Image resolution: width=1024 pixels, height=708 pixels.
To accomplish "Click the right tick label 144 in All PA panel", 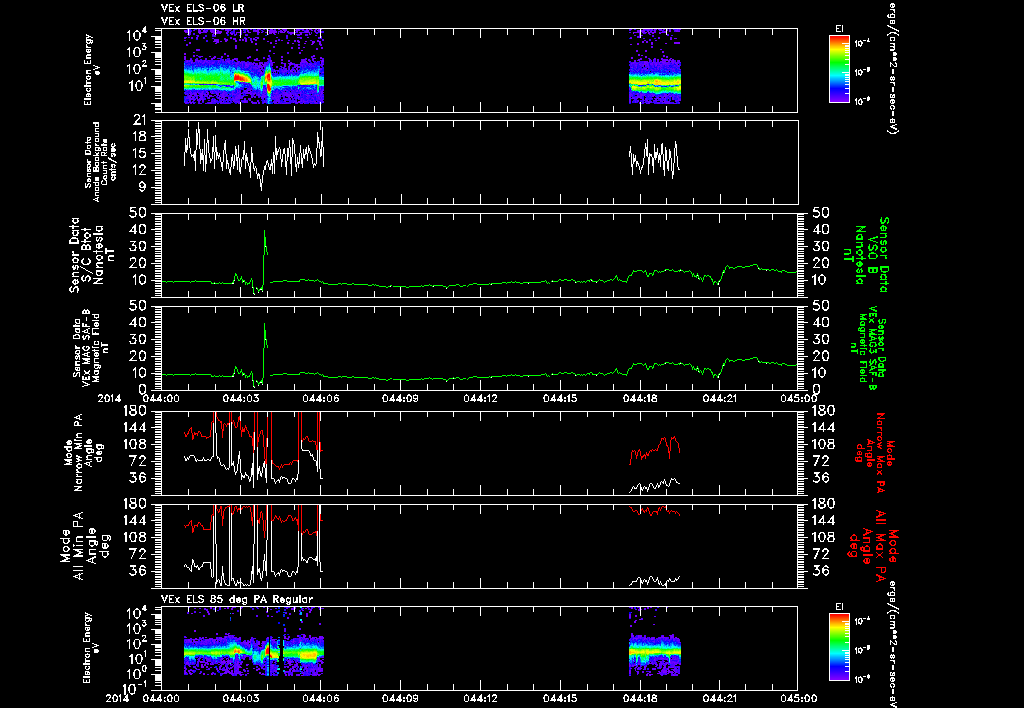I will click(x=822, y=521).
